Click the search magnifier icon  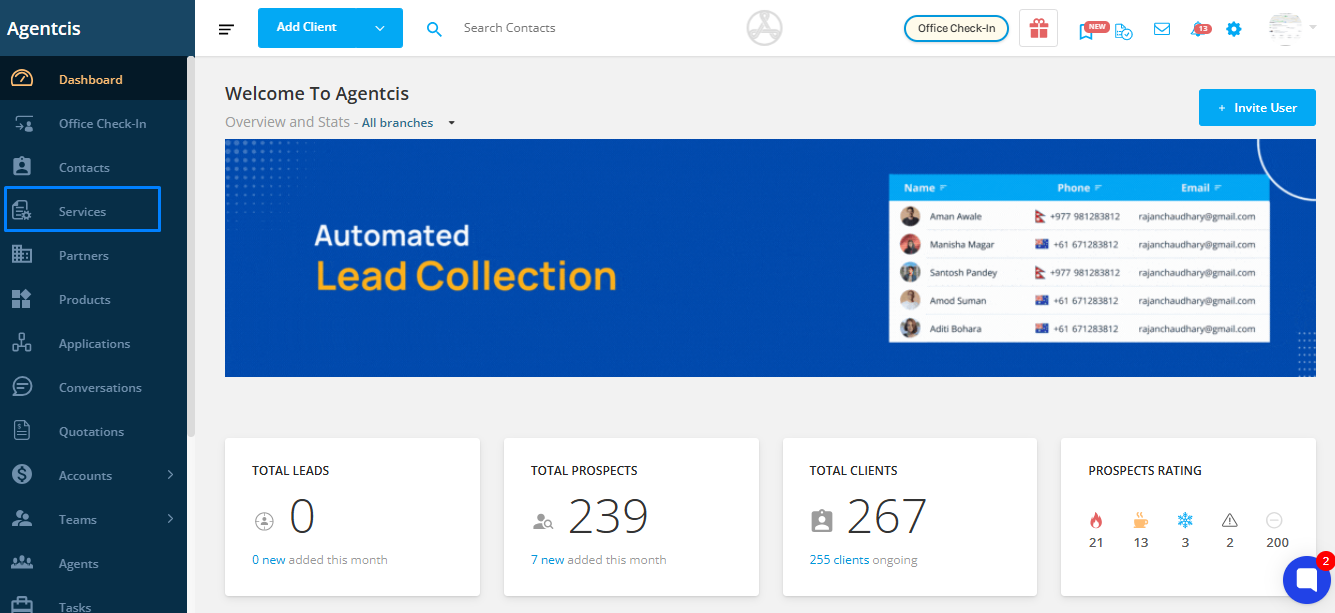click(x=434, y=29)
